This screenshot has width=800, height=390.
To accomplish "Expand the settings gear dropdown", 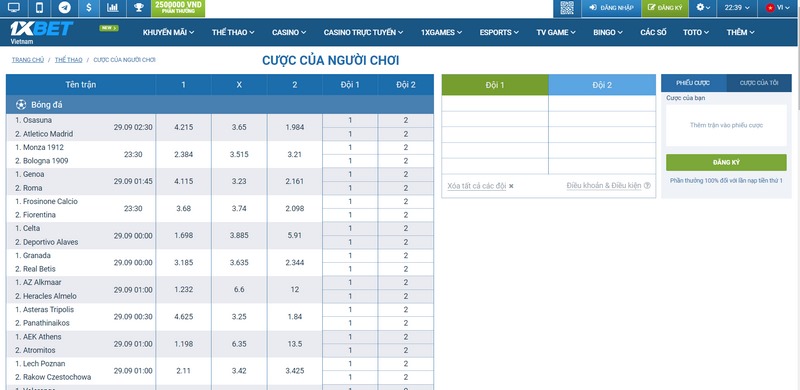I will pos(703,8).
